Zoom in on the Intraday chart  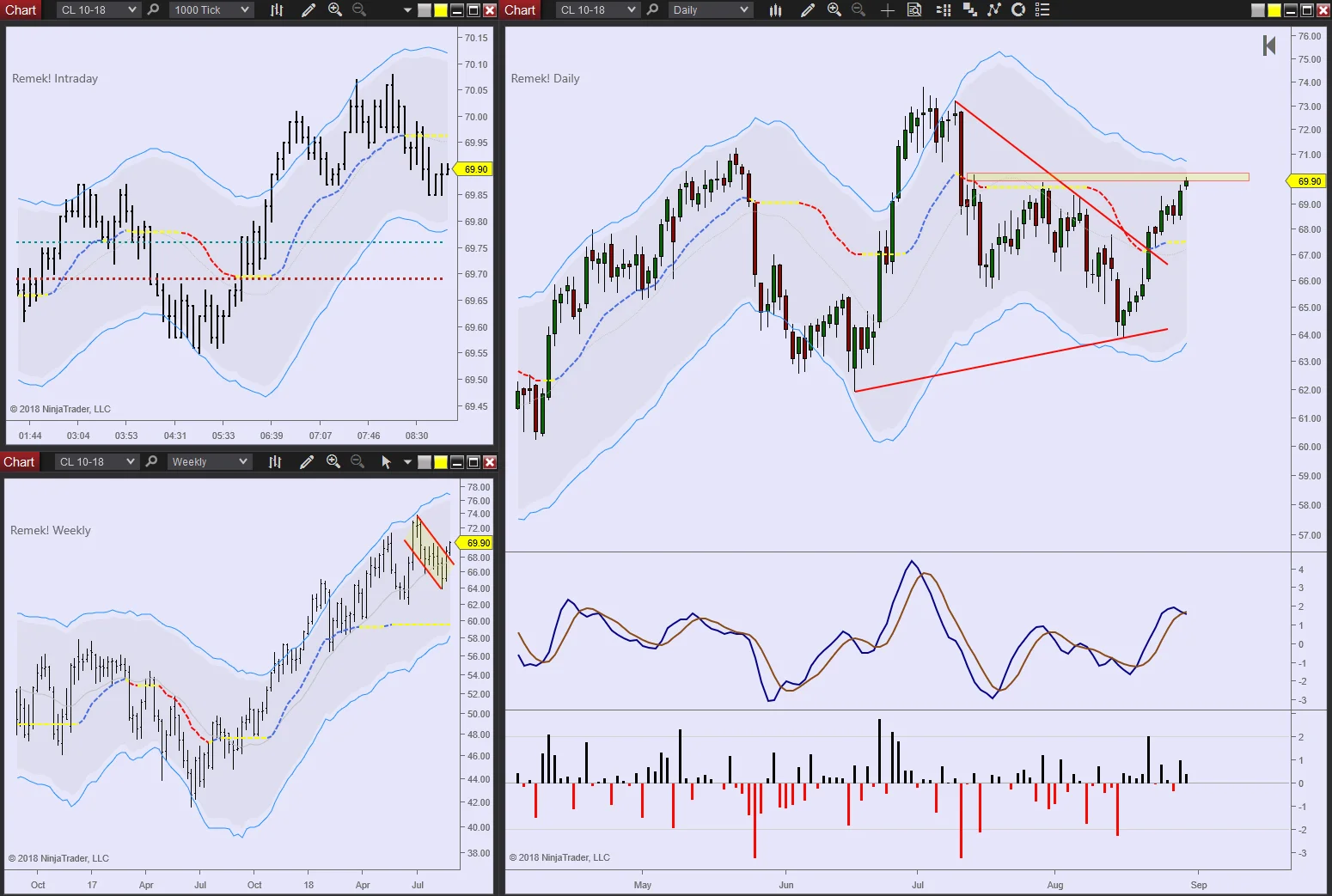pyautogui.click(x=335, y=10)
